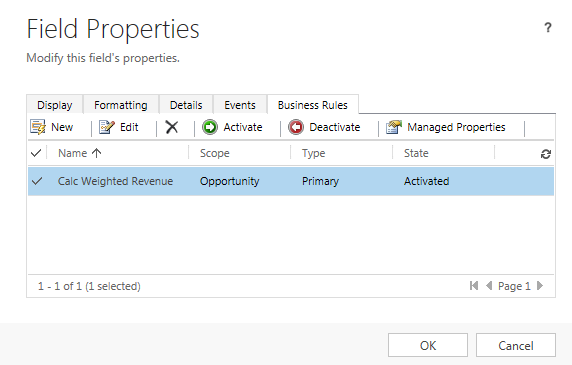Refresh the business rules grid
The width and height of the screenshot is (572, 365).
pos(546,154)
